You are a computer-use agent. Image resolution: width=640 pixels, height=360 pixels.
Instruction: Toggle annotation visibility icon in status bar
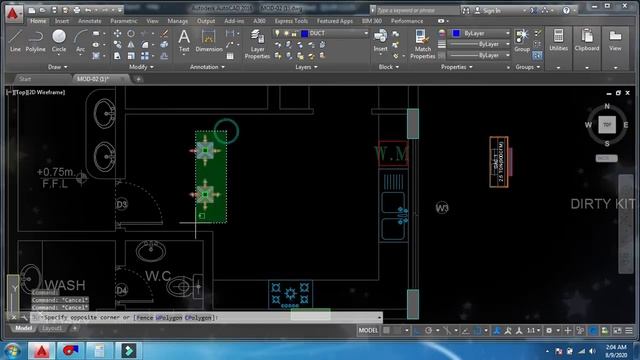508,330
